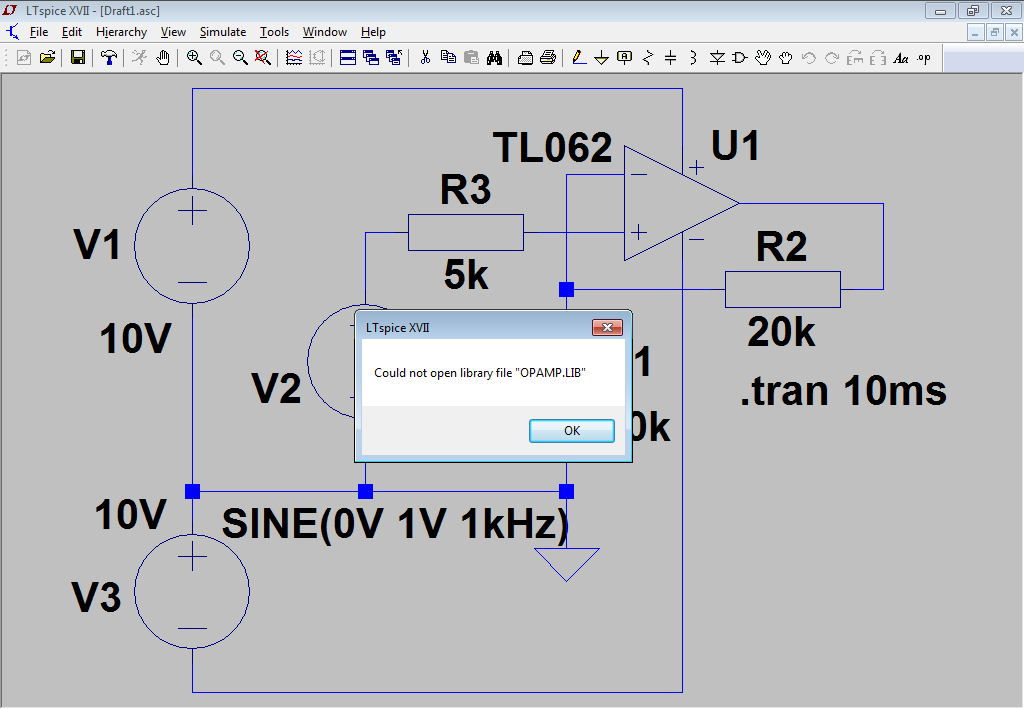This screenshot has height=709, width=1024.
Task: Select the Drag tool closed hand icon
Action: pyautogui.click(x=786, y=58)
